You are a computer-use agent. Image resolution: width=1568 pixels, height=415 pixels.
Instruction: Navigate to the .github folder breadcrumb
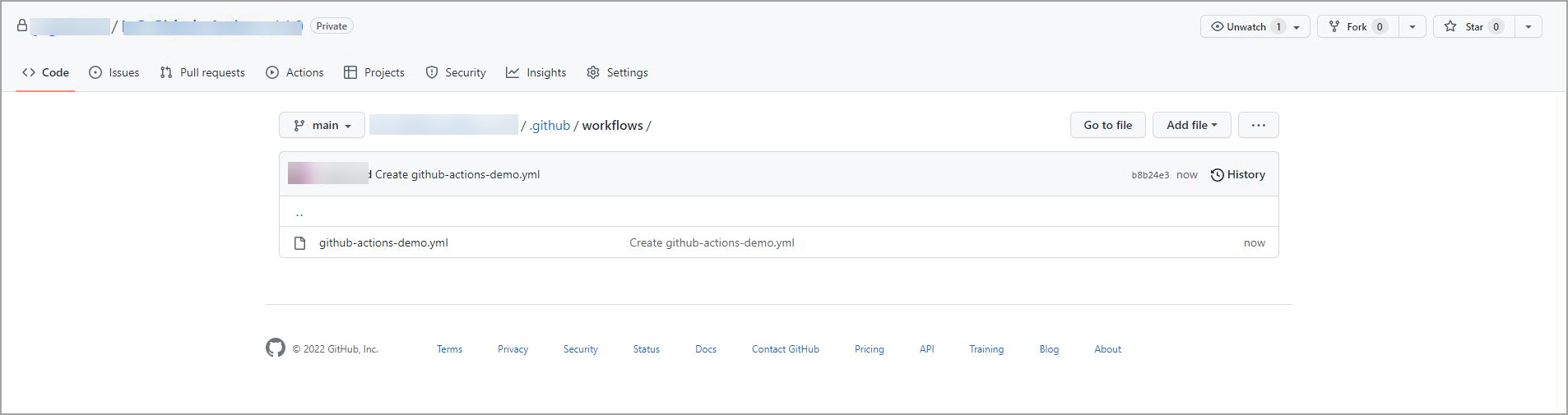click(550, 126)
